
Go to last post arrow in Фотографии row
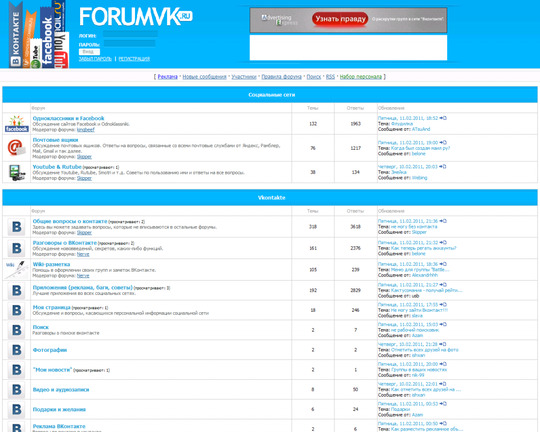(x=443, y=344)
